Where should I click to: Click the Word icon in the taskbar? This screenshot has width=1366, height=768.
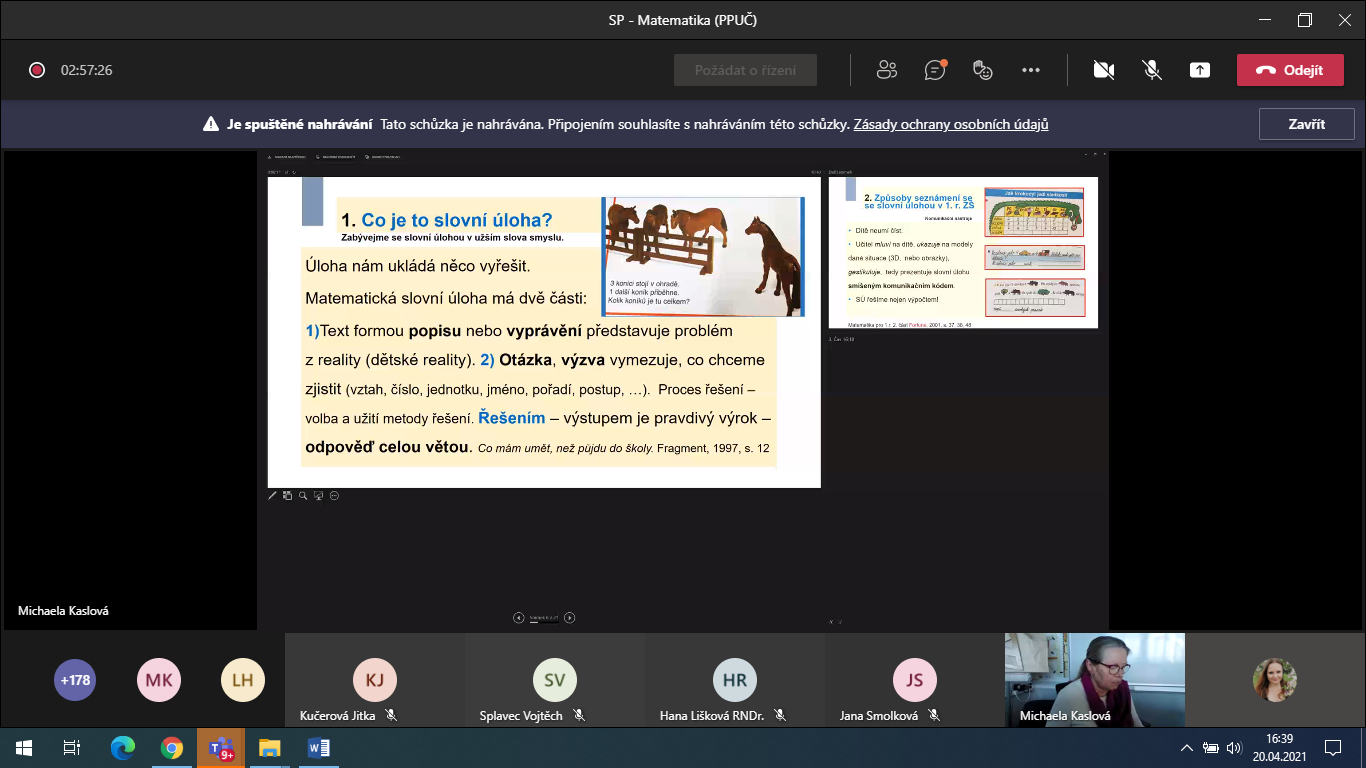[318, 747]
